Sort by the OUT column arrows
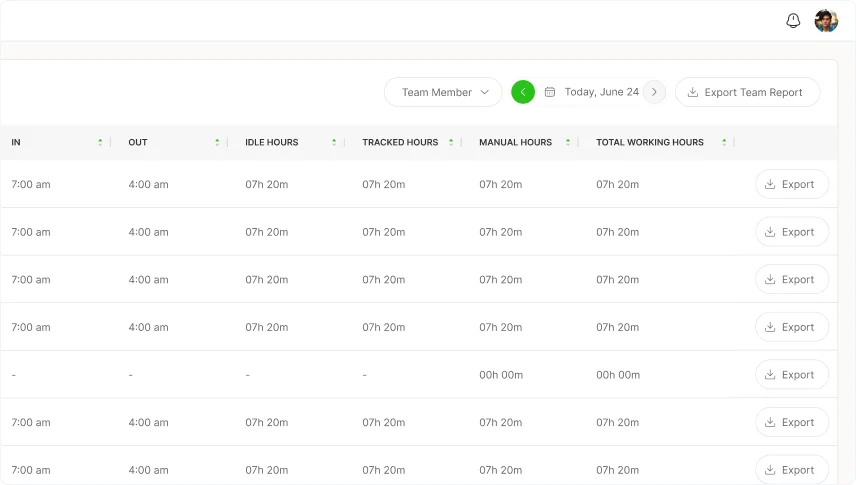This screenshot has width=856, height=485. click(x=217, y=142)
